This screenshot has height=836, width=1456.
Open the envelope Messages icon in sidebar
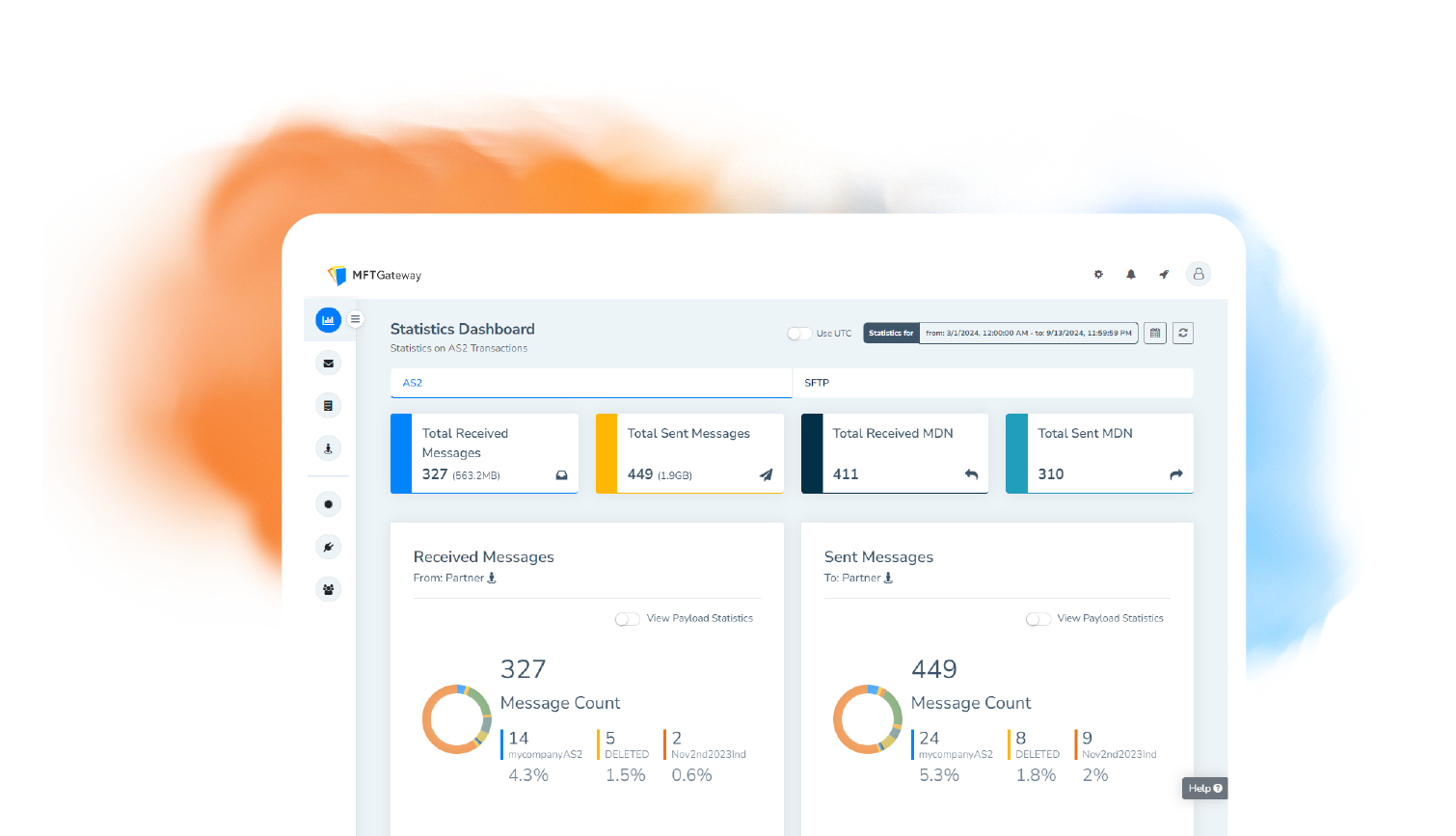pyautogui.click(x=328, y=364)
